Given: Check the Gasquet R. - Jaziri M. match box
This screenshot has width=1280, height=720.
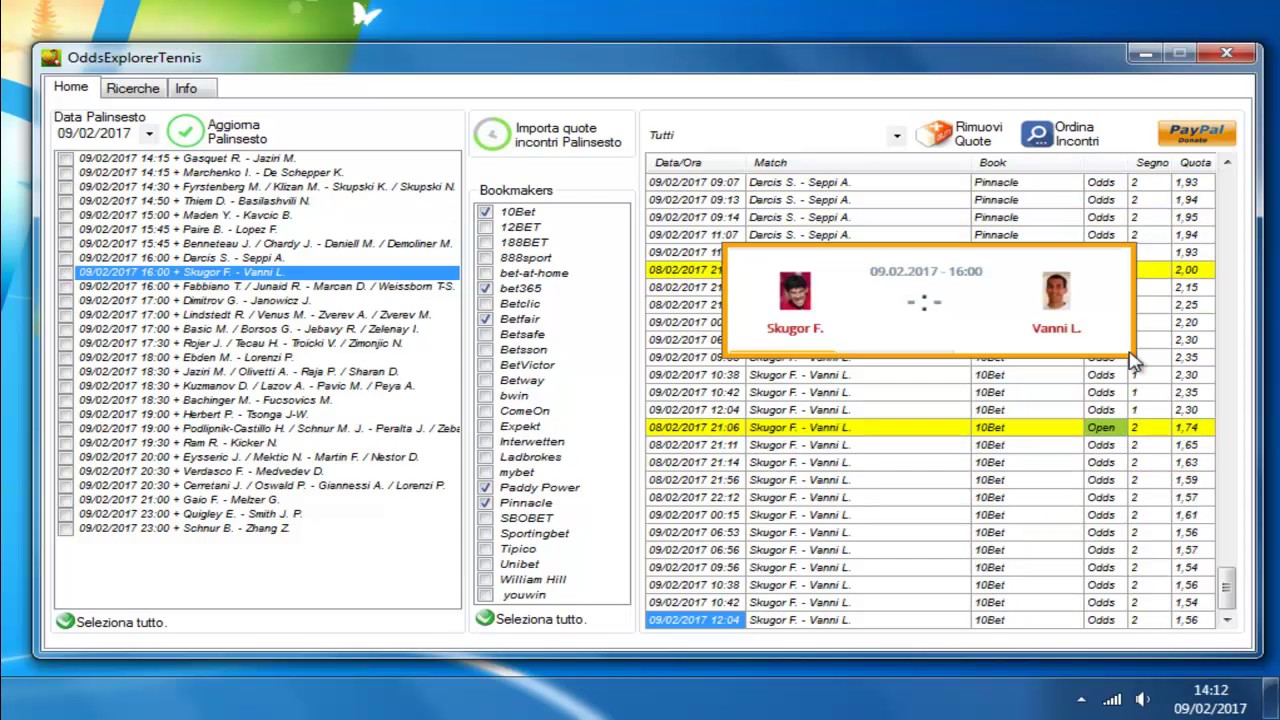Looking at the screenshot, I should click(x=66, y=159).
